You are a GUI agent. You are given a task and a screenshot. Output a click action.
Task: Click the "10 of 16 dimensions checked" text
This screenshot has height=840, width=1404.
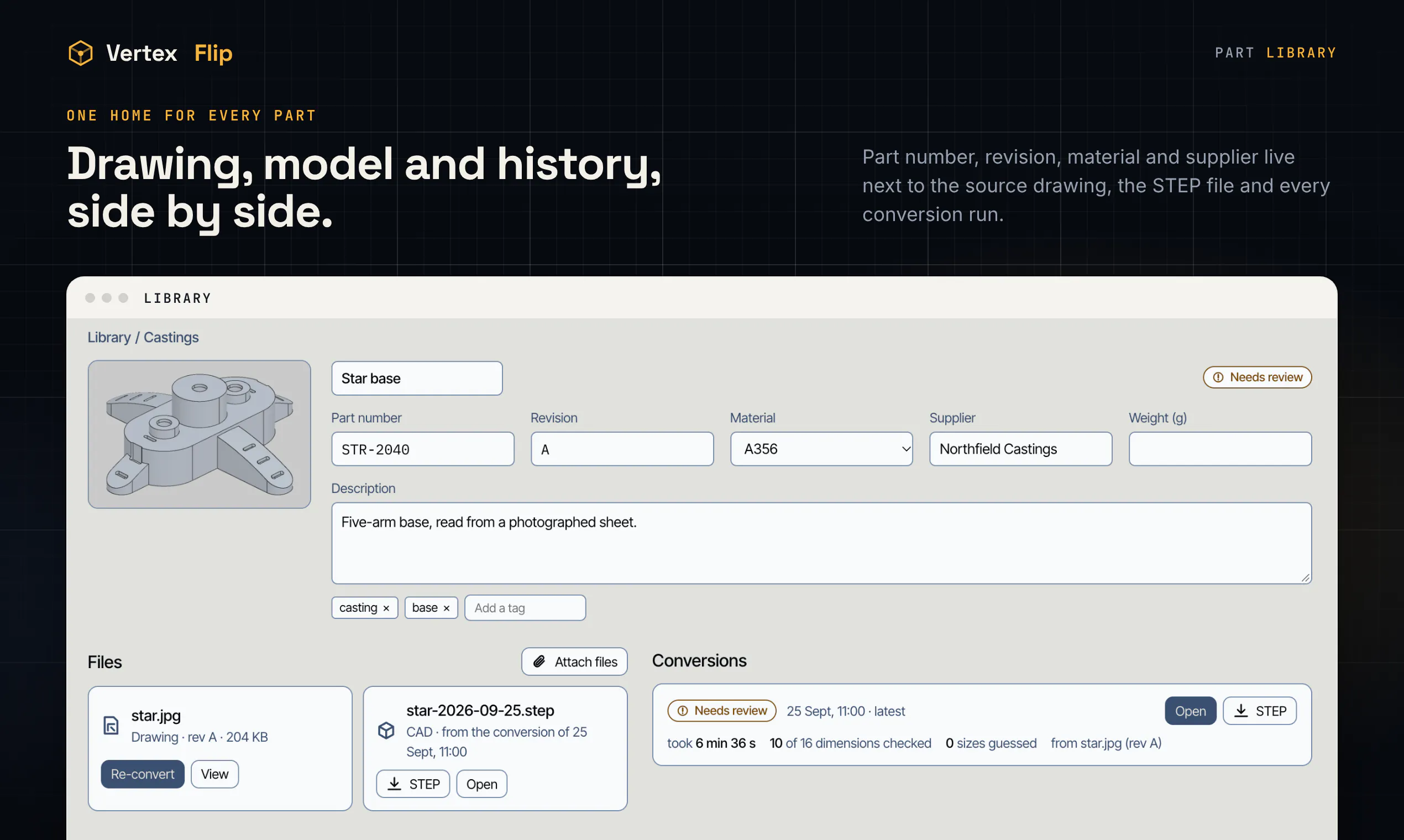click(x=850, y=743)
